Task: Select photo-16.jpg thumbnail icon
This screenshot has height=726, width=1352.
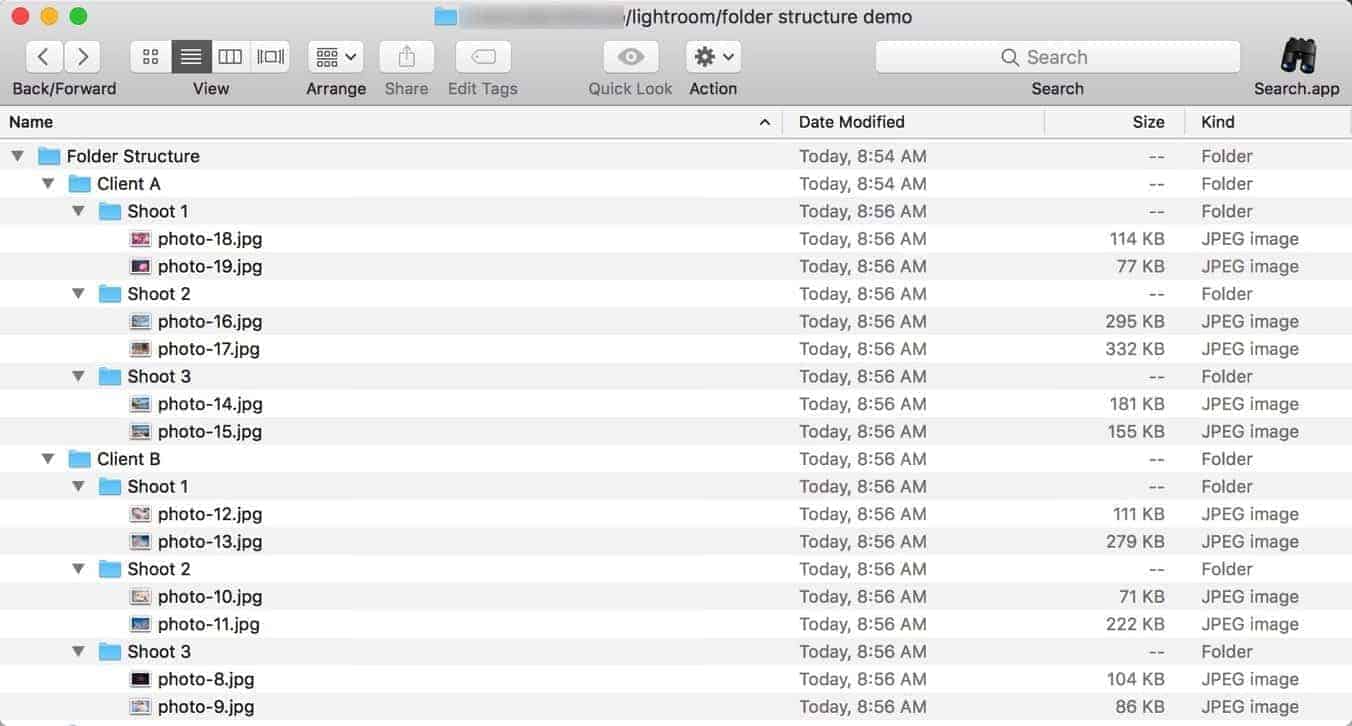Action: pyautogui.click(x=141, y=321)
